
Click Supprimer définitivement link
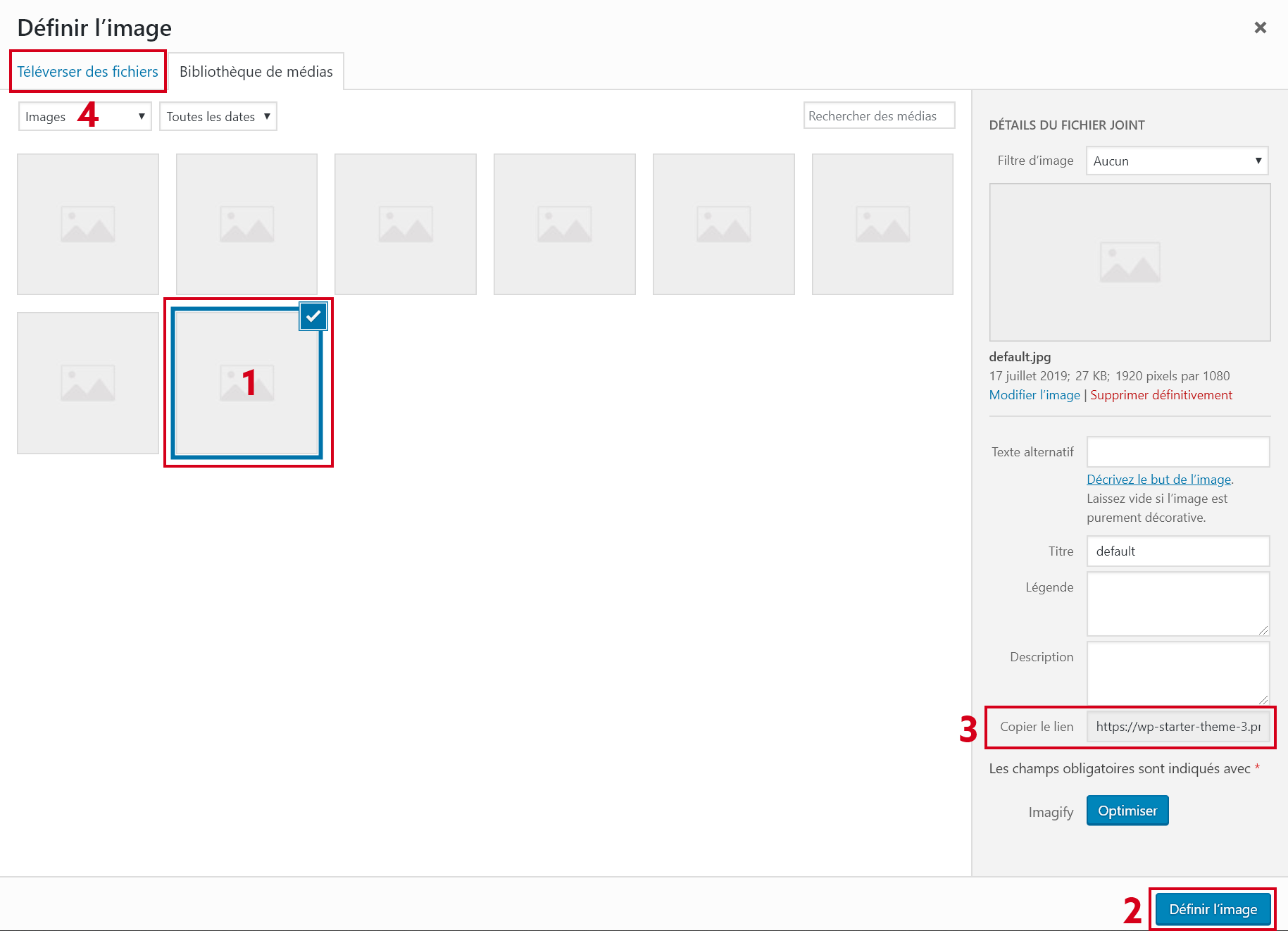point(1161,395)
